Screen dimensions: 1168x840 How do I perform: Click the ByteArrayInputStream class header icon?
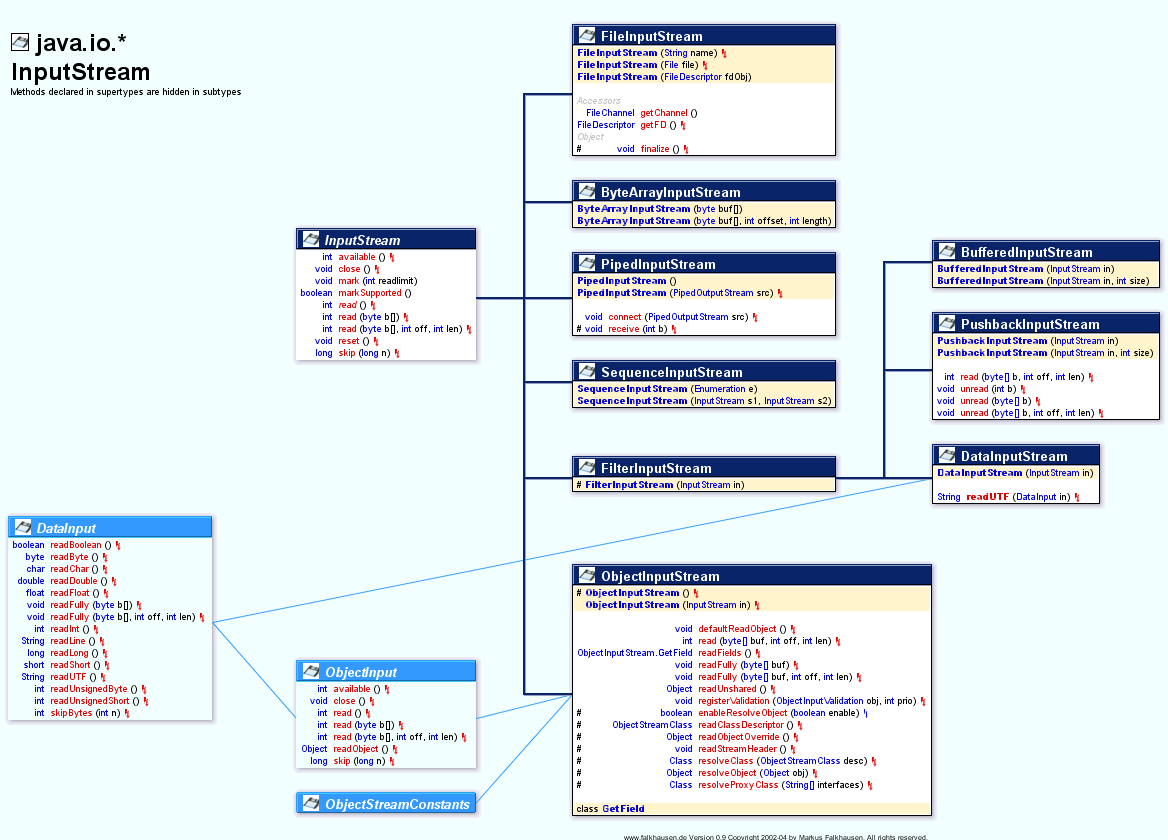coord(586,192)
